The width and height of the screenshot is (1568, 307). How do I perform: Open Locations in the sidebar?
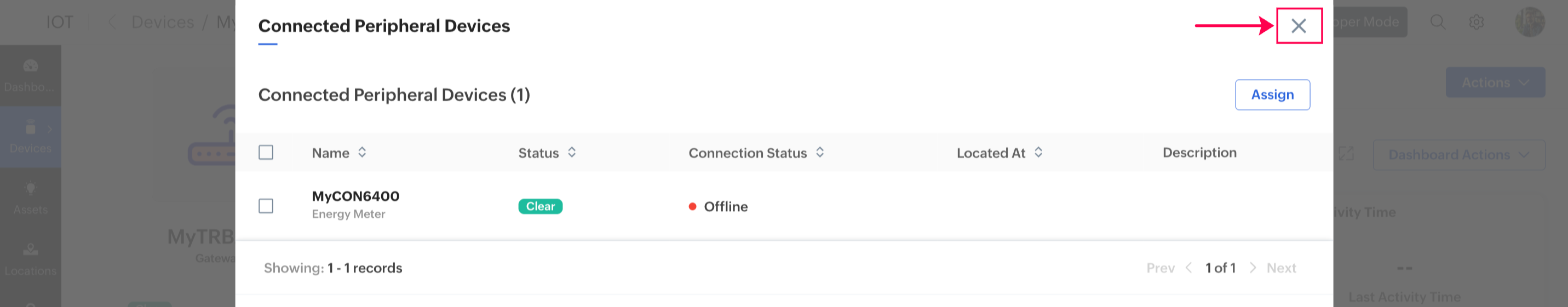point(31,259)
